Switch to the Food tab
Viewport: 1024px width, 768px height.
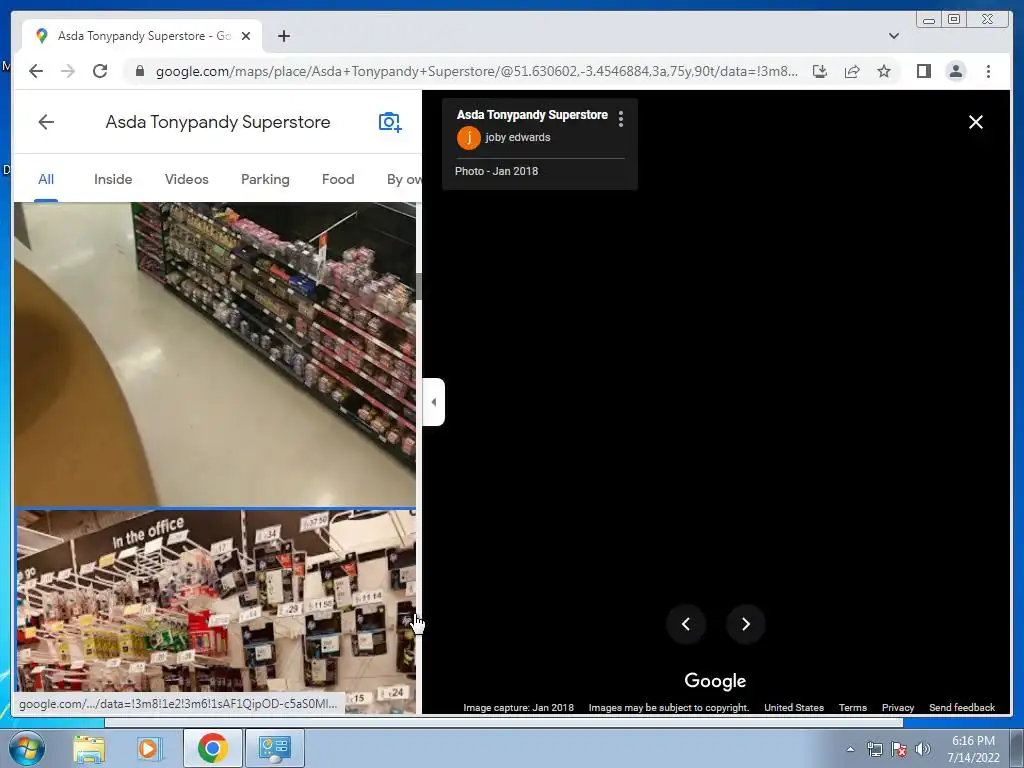(338, 180)
